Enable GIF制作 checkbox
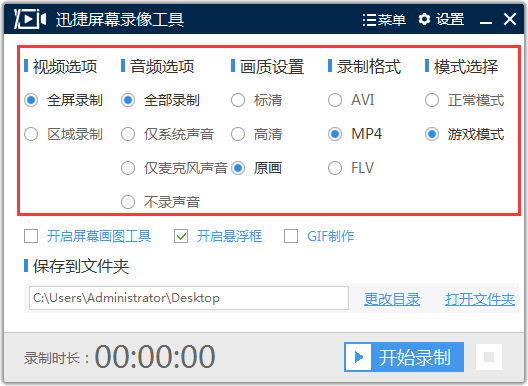The height and width of the screenshot is (386, 528). [291, 236]
